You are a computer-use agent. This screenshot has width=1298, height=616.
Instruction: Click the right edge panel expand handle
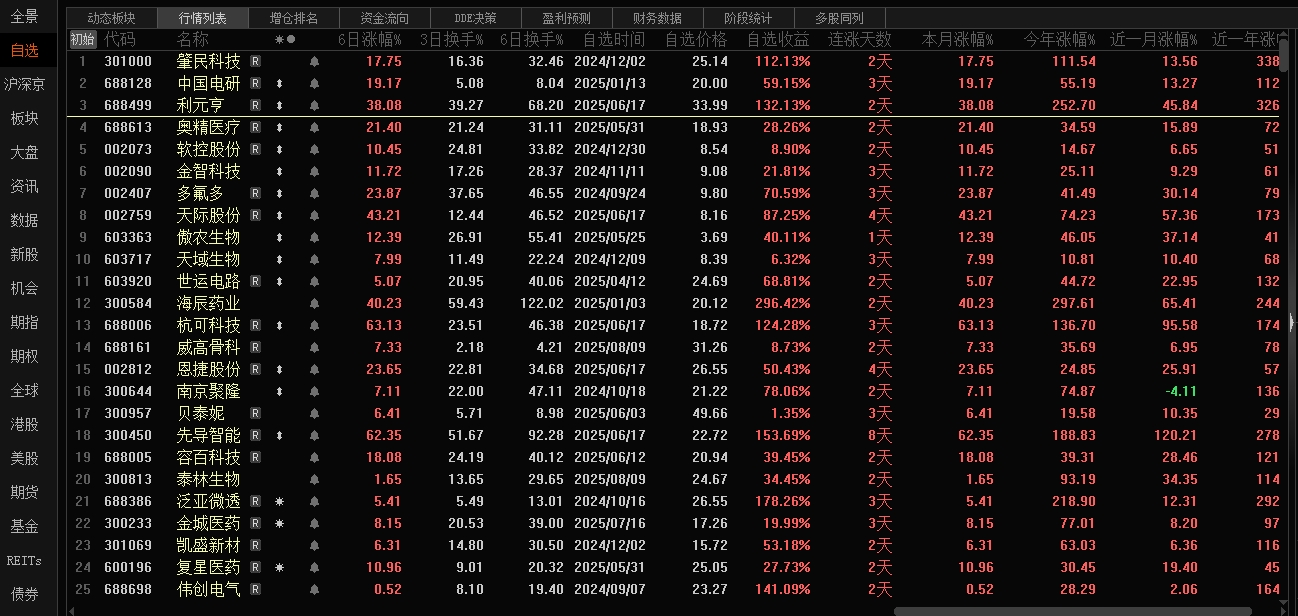click(1292, 321)
